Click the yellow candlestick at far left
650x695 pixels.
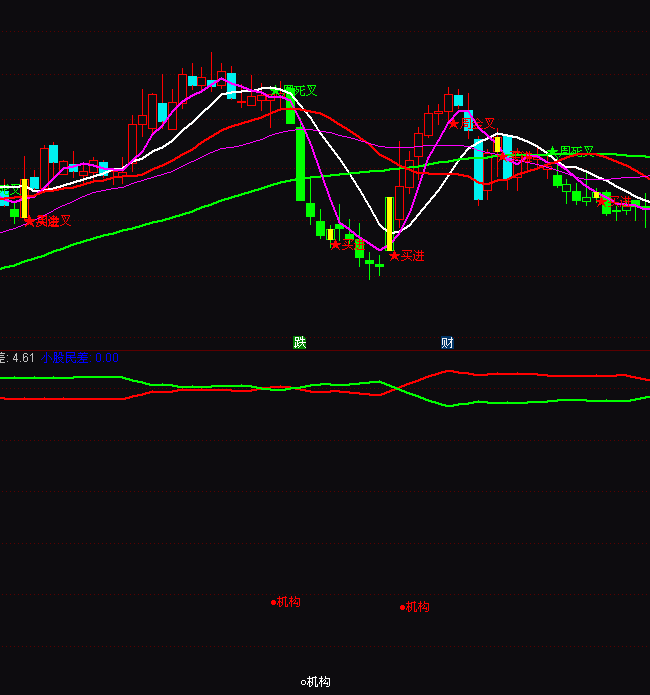click(24, 198)
